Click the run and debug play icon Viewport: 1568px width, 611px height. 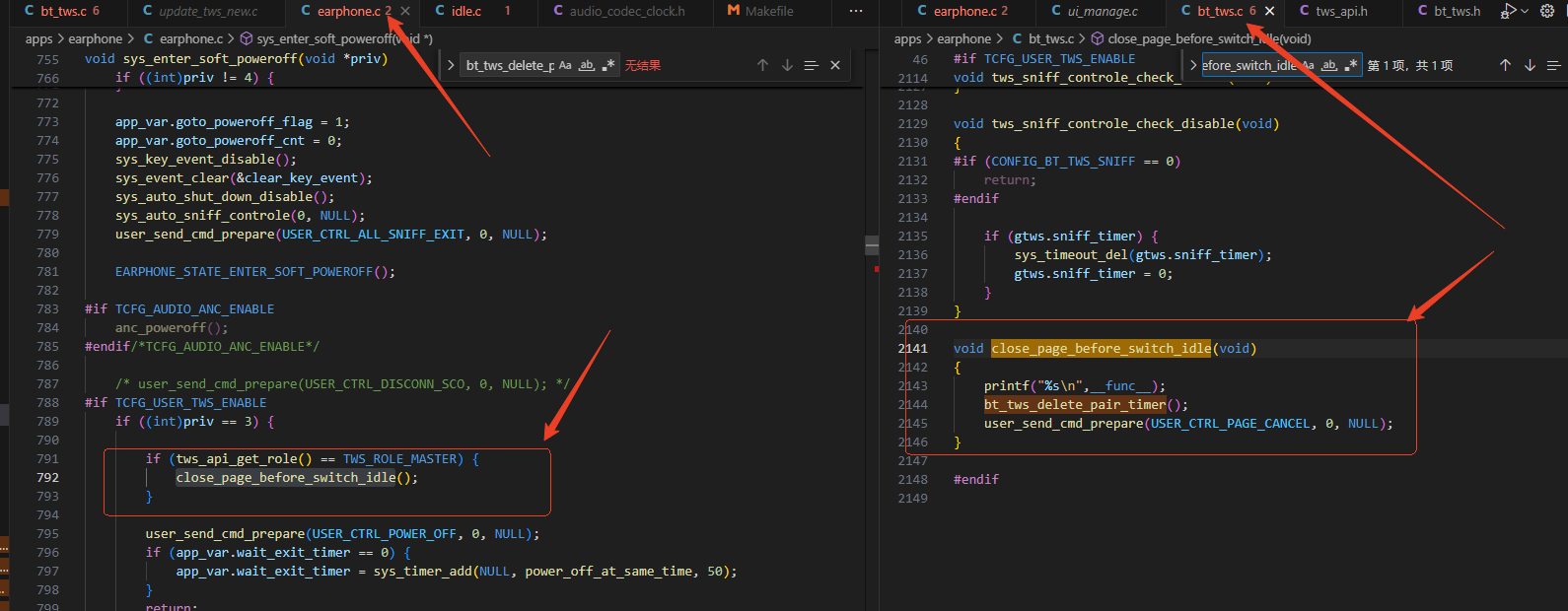1508,11
